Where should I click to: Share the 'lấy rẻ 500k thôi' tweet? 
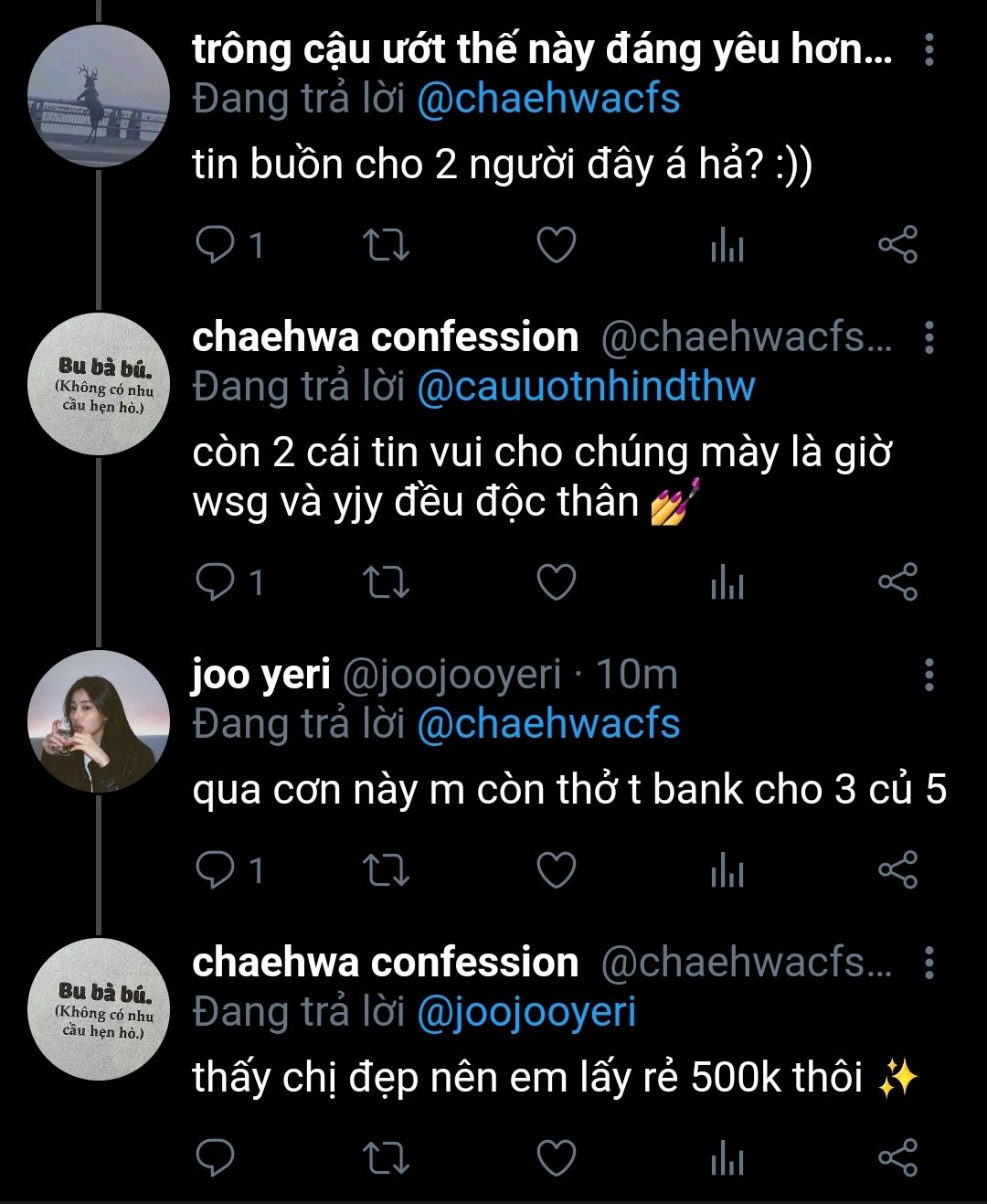click(897, 1158)
